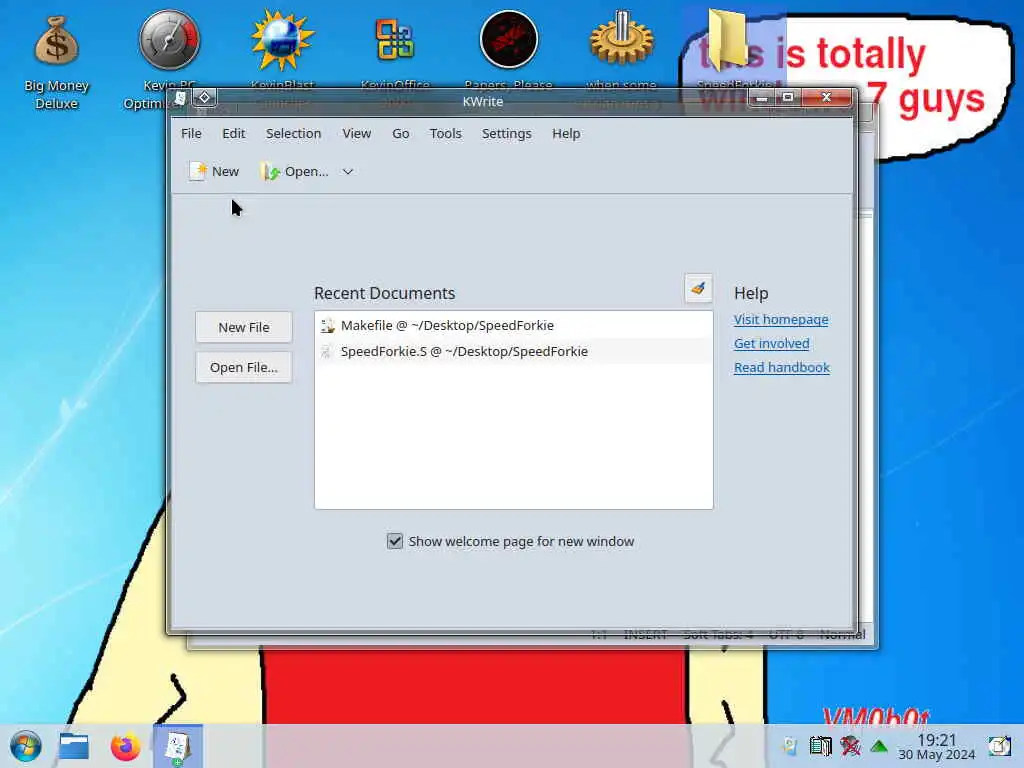Screen dimensions: 1024x768
Task: Open the Edit menu
Action: tap(233, 133)
